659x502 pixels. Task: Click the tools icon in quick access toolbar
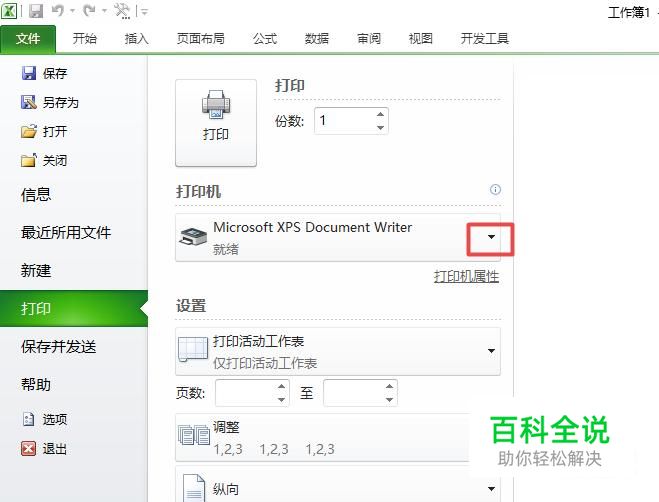[122, 11]
